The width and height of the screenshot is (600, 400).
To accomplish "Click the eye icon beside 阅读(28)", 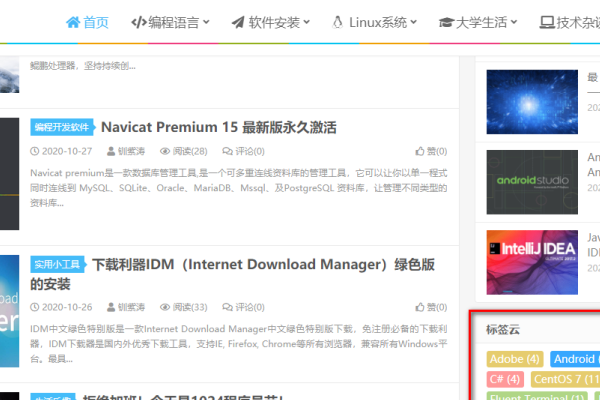I will [x=164, y=151].
